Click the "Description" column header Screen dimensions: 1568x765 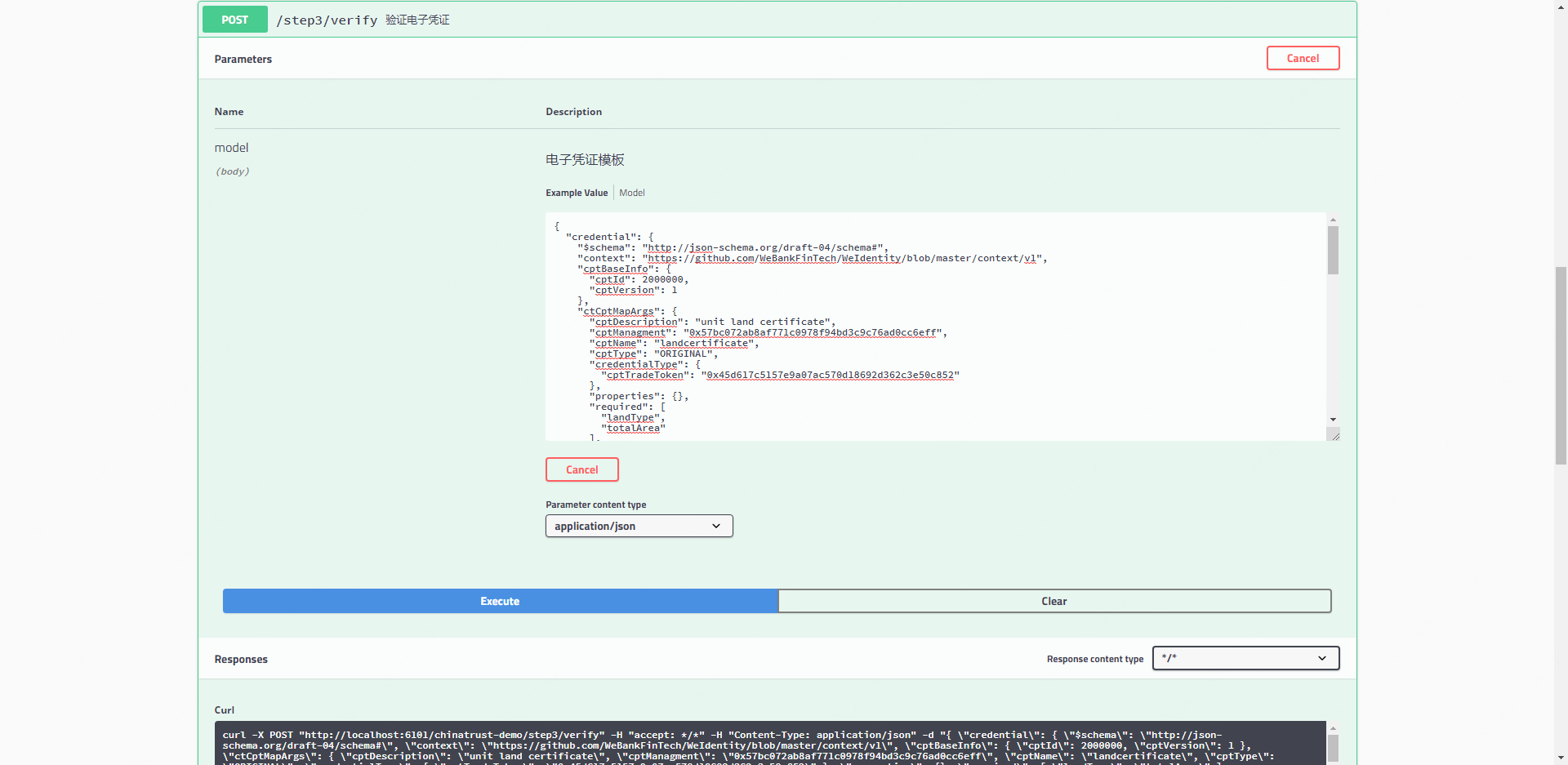tap(573, 112)
